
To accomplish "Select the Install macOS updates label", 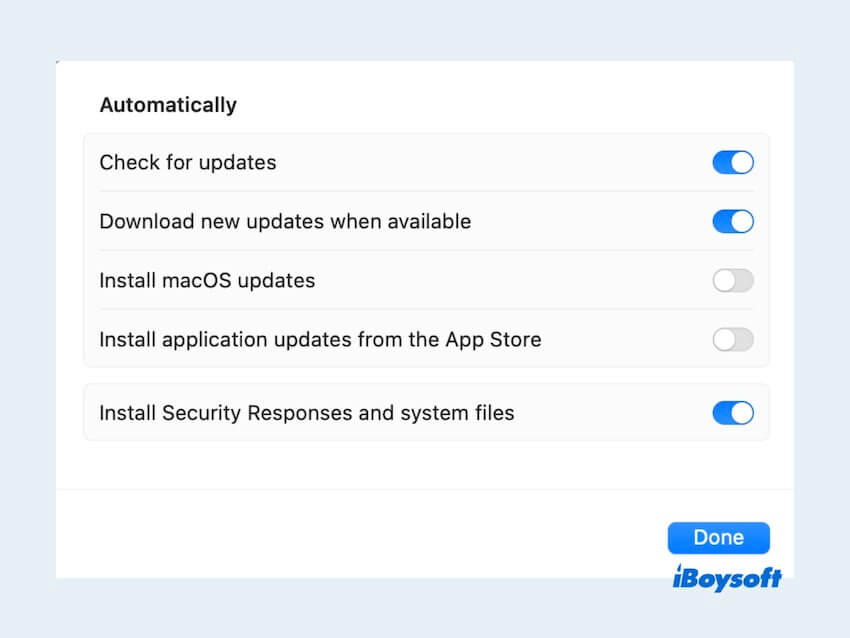I will 207,281.
